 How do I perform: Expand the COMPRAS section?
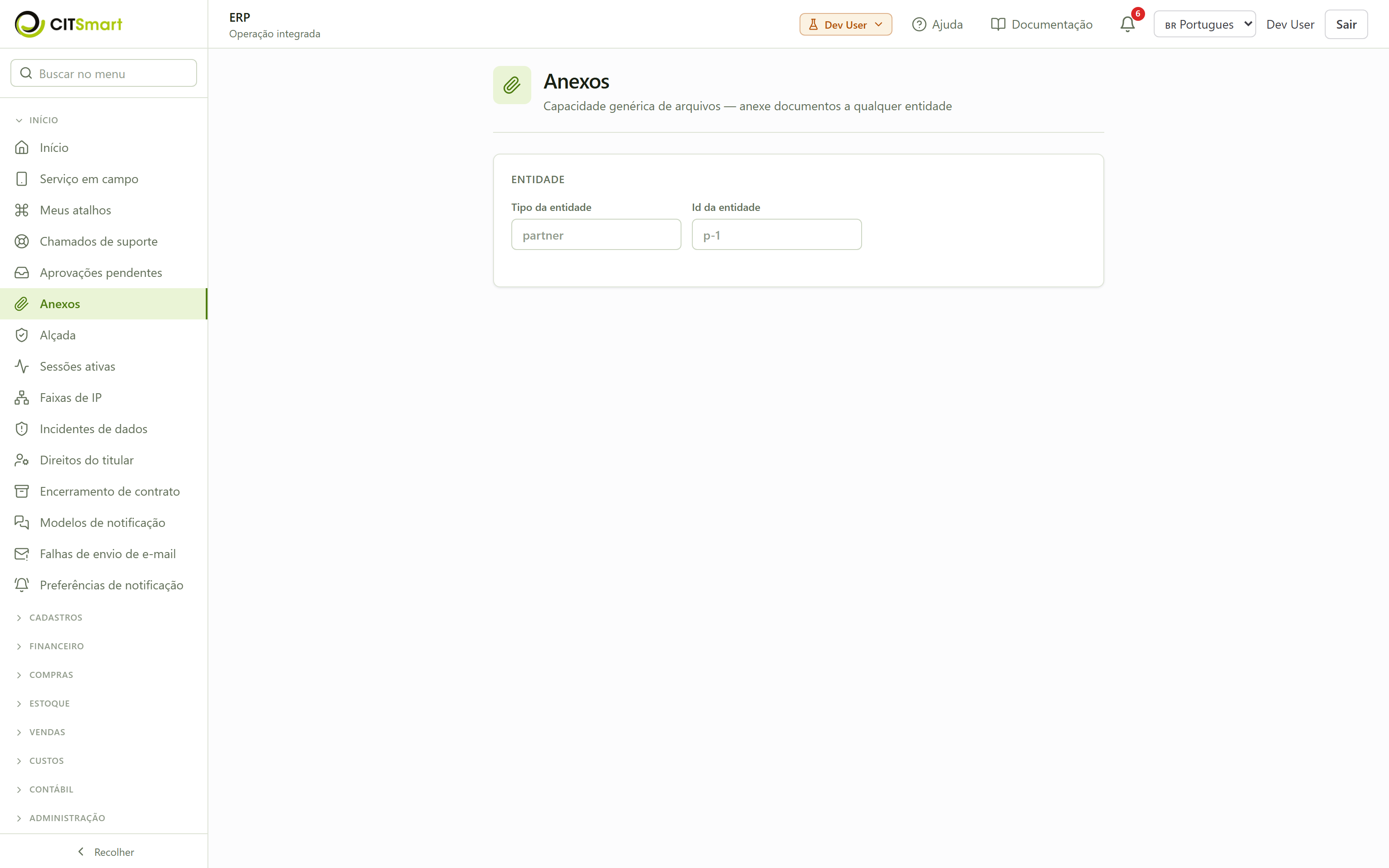click(x=45, y=675)
